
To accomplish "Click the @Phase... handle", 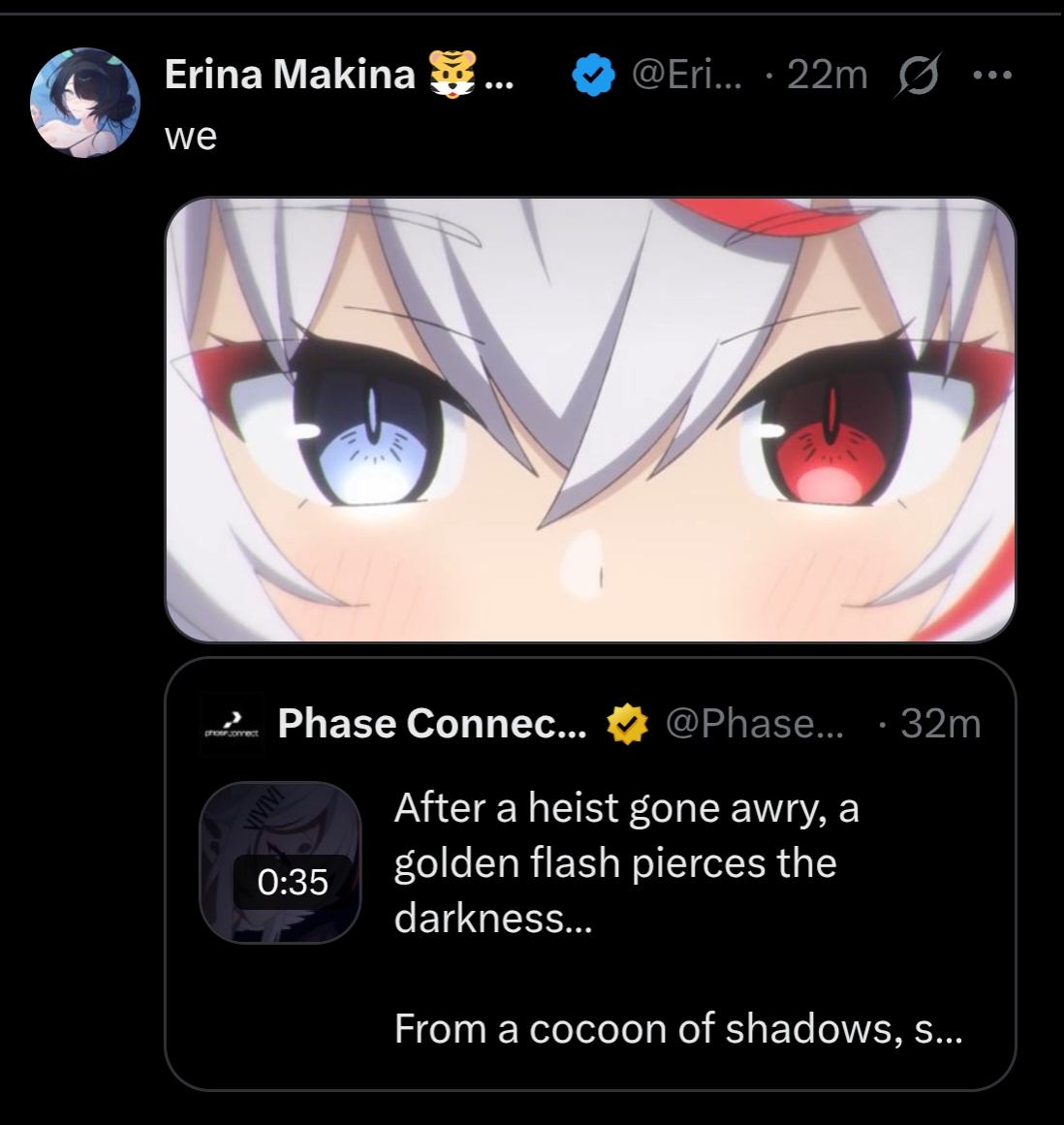I will point(755,723).
